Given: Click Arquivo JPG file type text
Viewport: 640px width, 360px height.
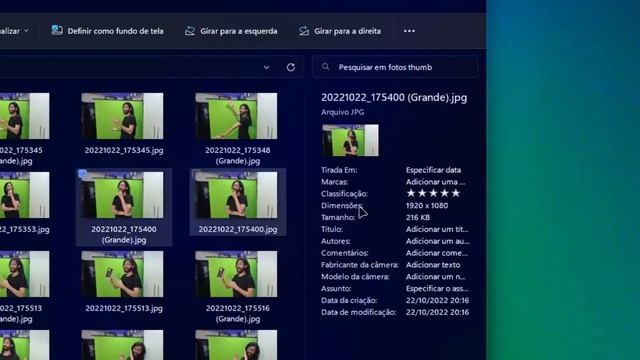Looking at the screenshot, I should pos(342,112).
